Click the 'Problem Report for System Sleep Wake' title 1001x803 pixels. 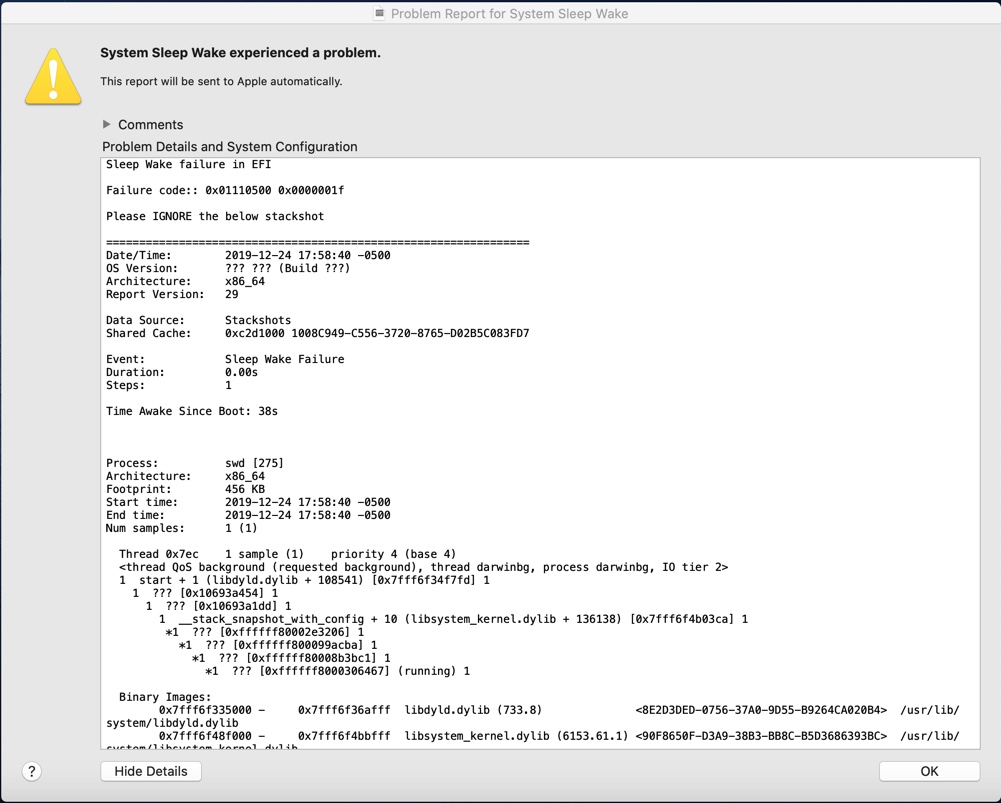pyautogui.click(x=509, y=13)
